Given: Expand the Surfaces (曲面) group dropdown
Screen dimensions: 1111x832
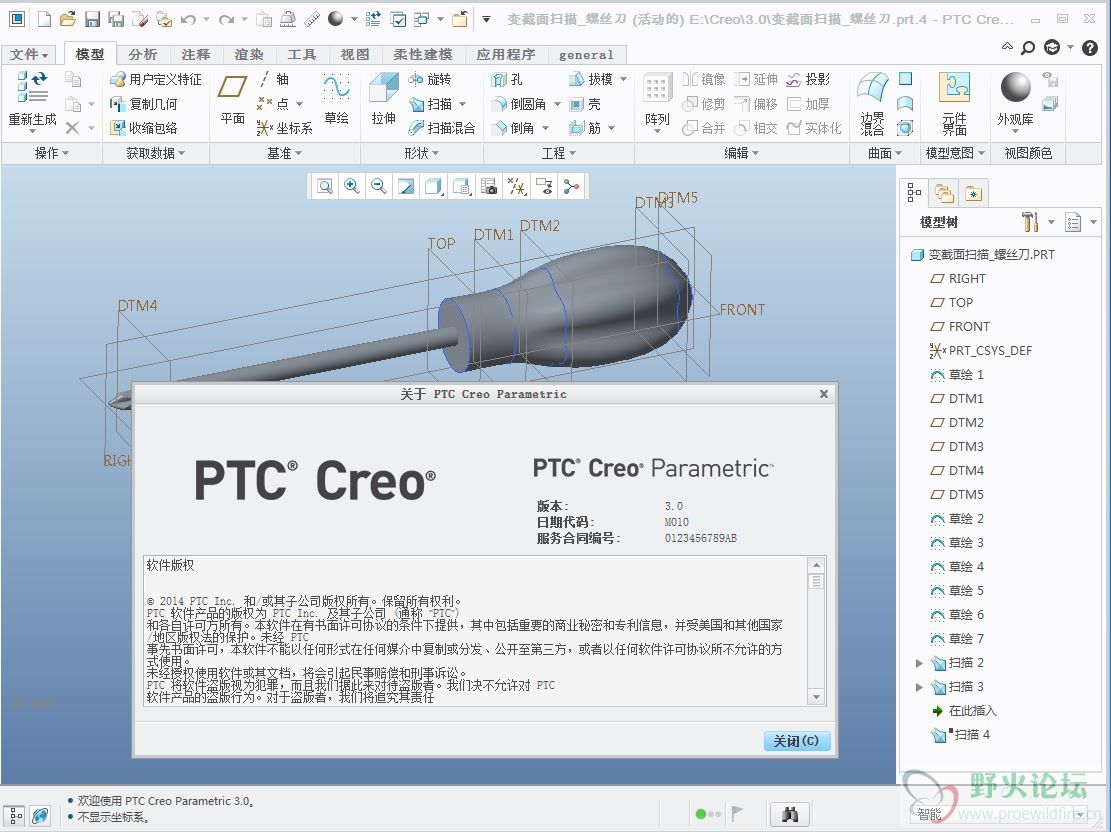Looking at the screenshot, I should [885, 153].
